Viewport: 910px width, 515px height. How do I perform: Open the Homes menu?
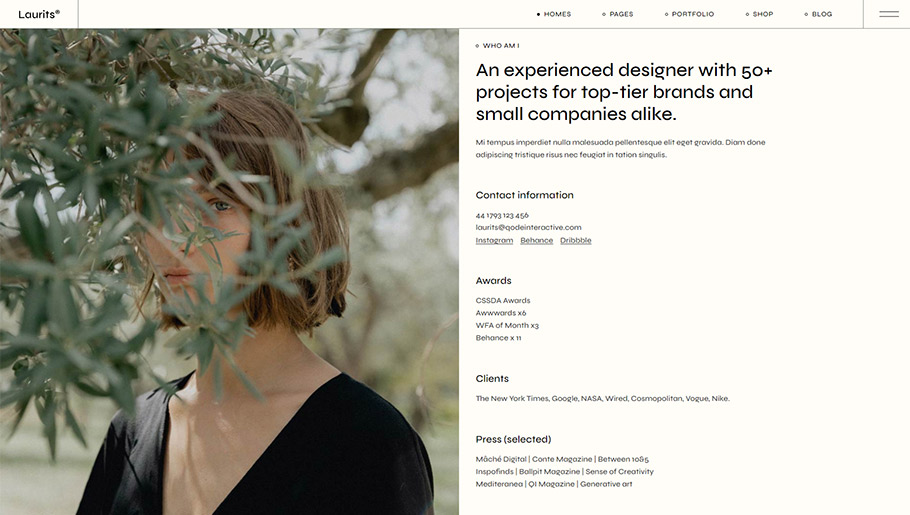click(557, 14)
